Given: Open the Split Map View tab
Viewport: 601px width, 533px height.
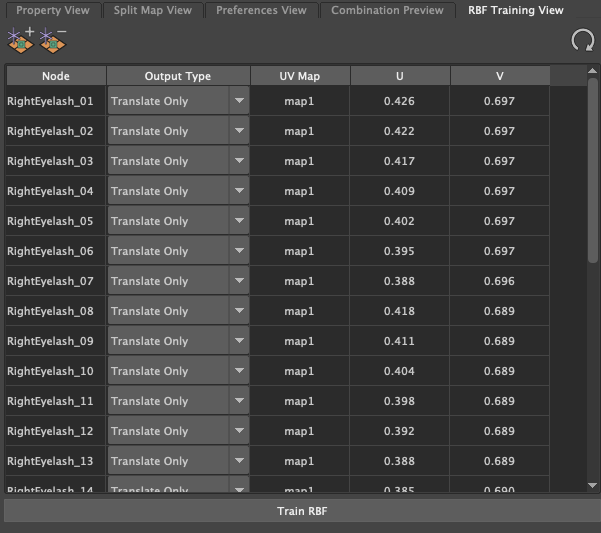Looking at the screenshot, I should pos(153,10).
